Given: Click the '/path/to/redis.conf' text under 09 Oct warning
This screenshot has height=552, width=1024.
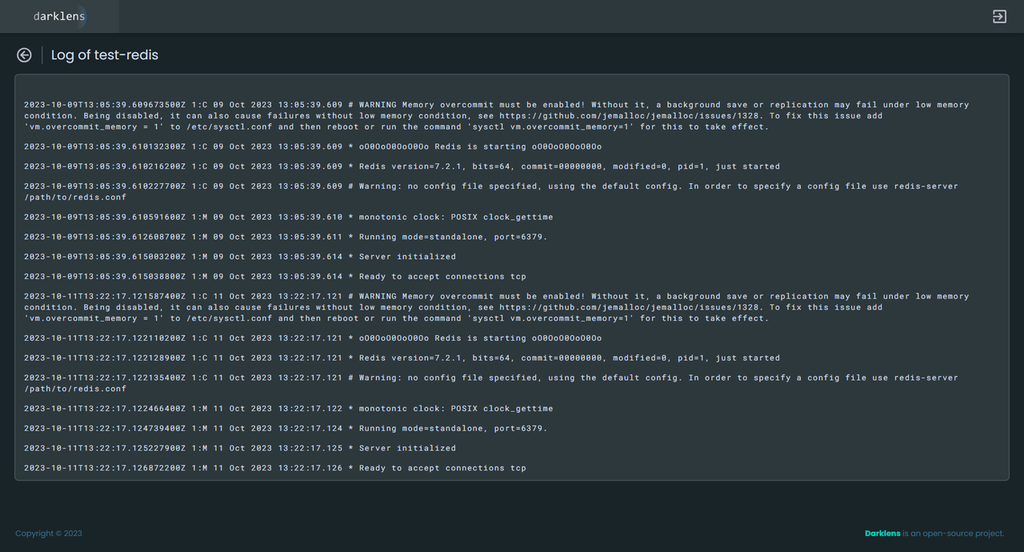Looking at the screenshot, I should [75, 197].
